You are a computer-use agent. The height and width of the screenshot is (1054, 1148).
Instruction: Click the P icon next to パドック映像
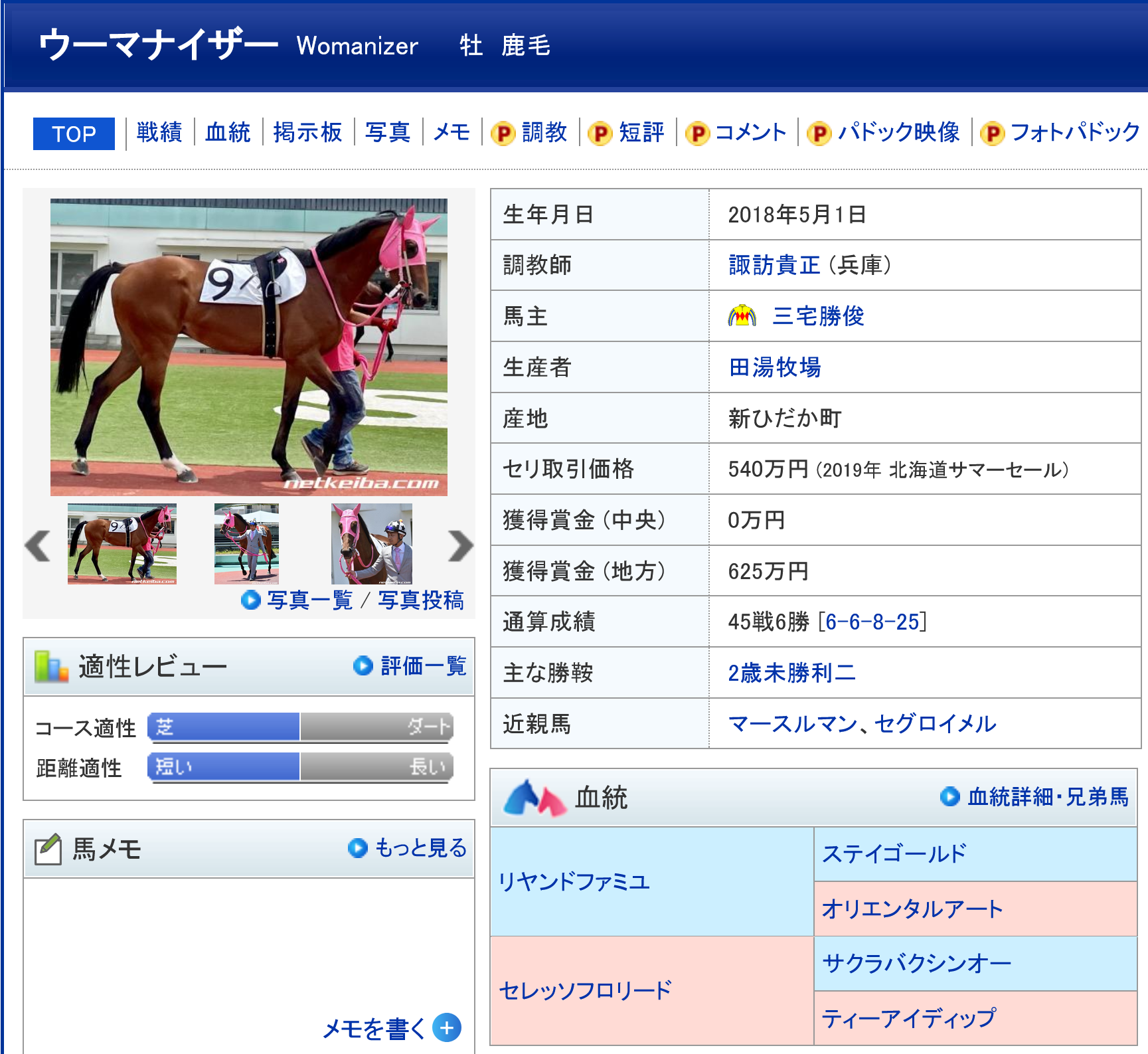819,133
